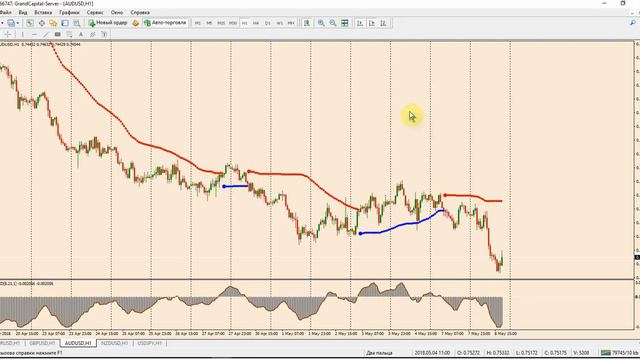Open the Data Window crosshair-target icon
640x360 pixels.
(41, 23)
